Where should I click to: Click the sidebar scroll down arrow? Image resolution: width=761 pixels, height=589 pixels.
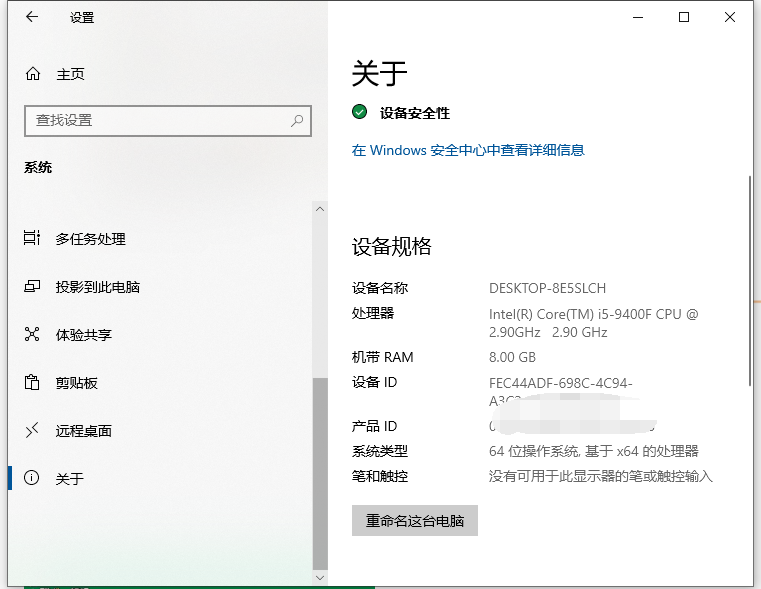pyautogui.click(x=320, y=577)
